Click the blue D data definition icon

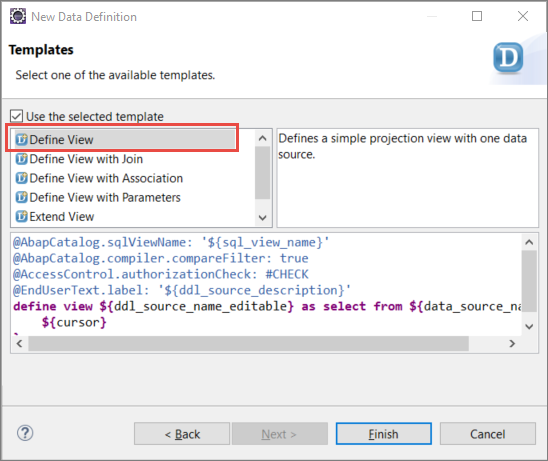[508, 58]
